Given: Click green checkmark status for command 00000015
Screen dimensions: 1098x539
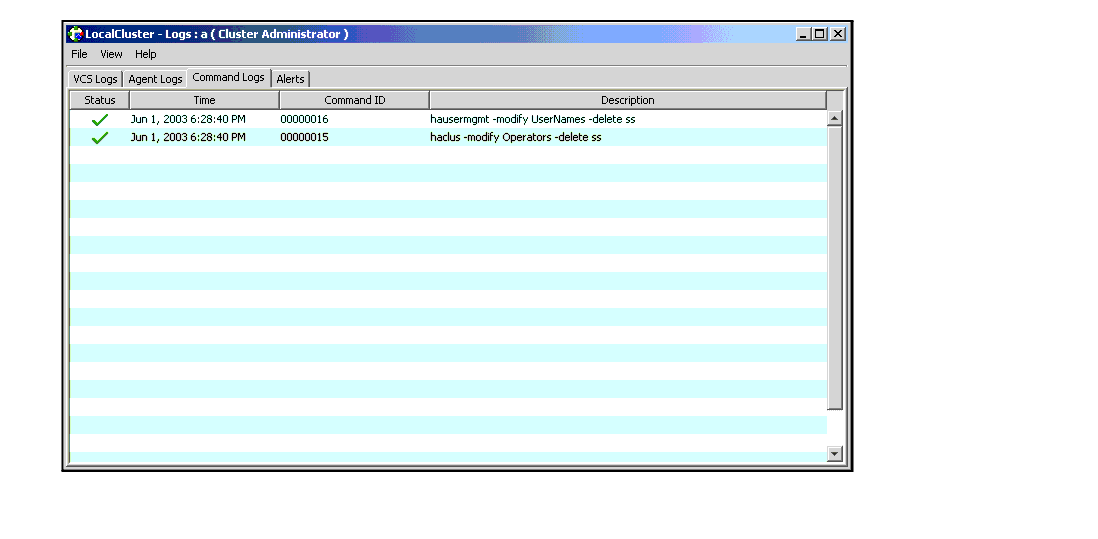Looking at the screenshot, I should [99, 138].
